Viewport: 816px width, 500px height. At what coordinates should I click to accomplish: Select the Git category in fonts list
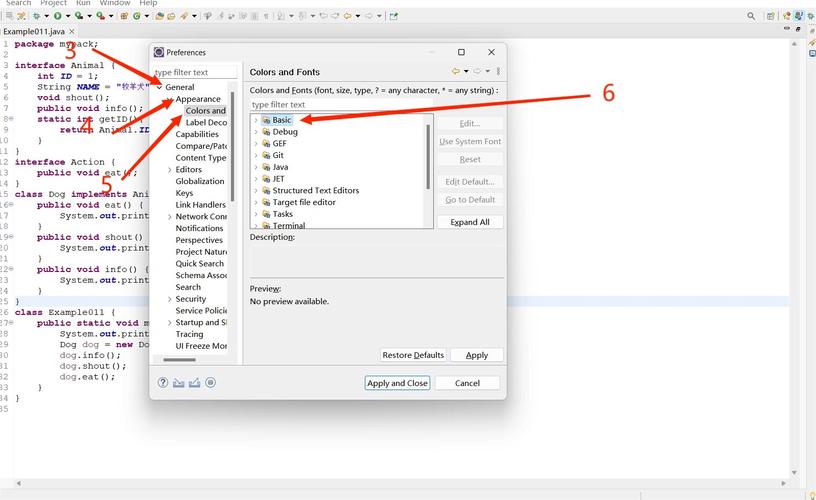coord(279,155)
